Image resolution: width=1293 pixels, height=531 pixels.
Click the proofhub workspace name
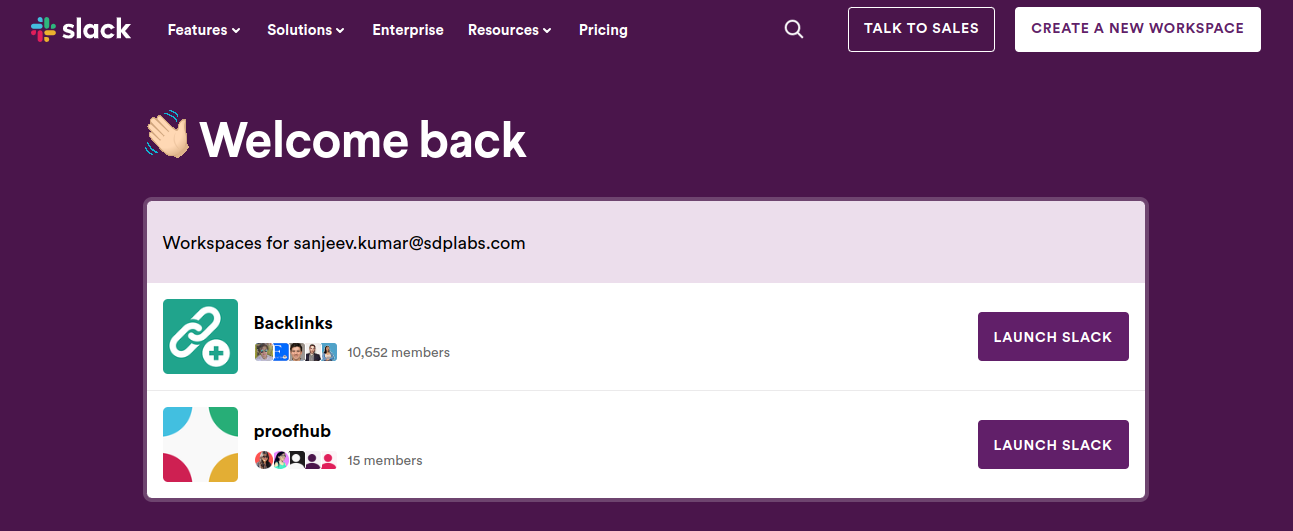[292, 431]
